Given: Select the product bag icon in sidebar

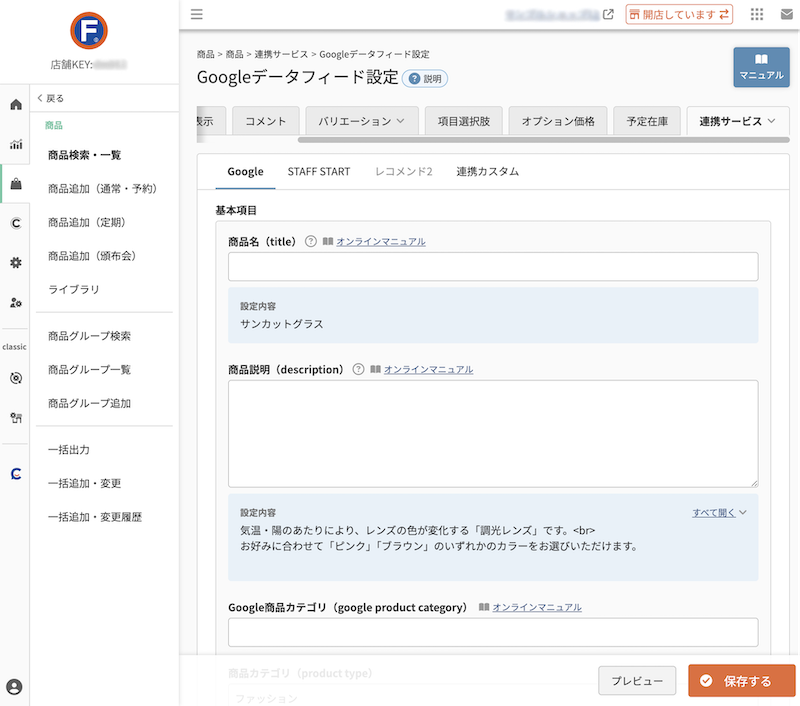Looking at the screenshot, I should click(16, 184).
